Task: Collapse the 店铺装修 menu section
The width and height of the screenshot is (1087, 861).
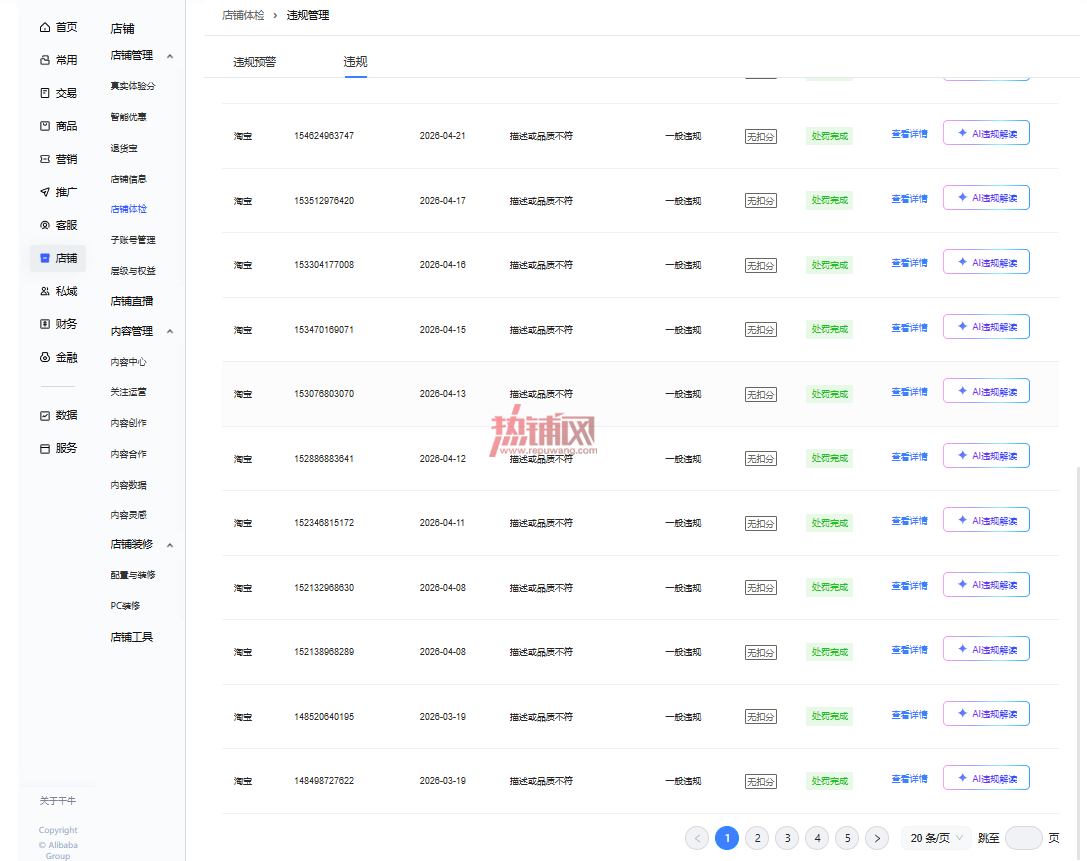Action: pyautogui.click(x=170, y=545)
